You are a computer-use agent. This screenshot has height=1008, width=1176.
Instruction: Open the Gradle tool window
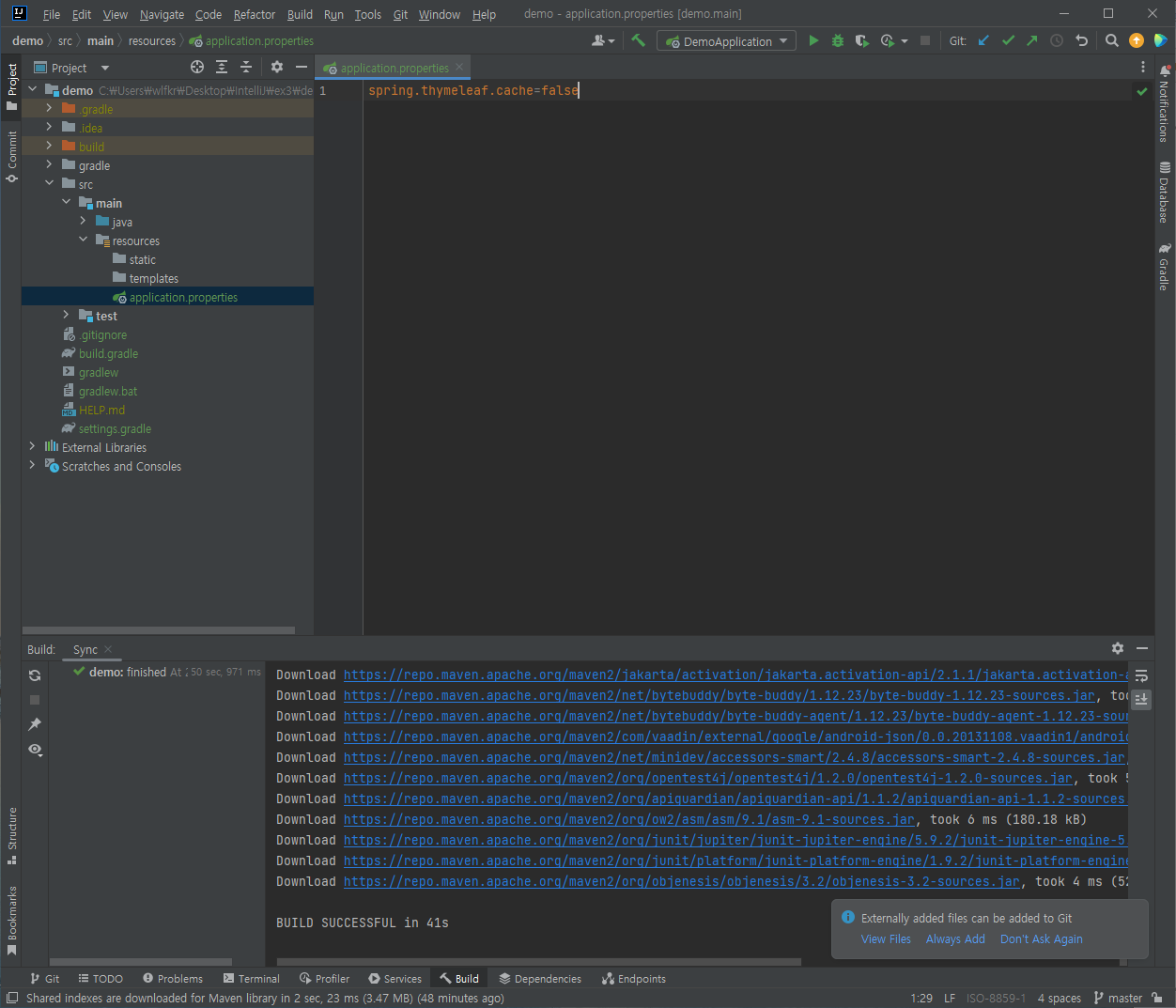tap(1165, 267)
